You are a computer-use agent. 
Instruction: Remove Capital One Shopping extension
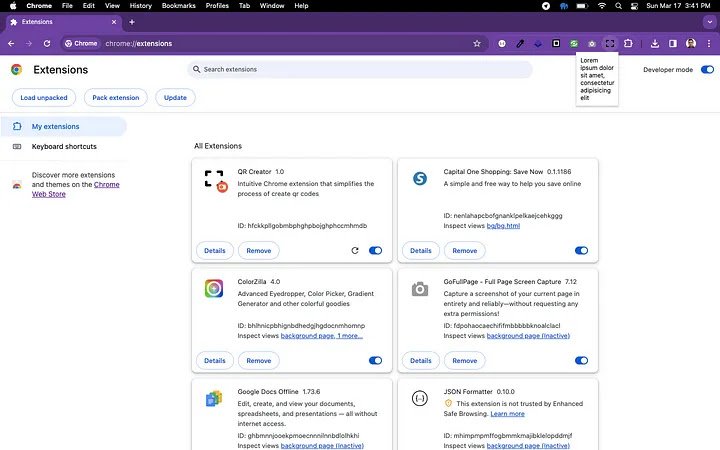[x=465, y=251]
